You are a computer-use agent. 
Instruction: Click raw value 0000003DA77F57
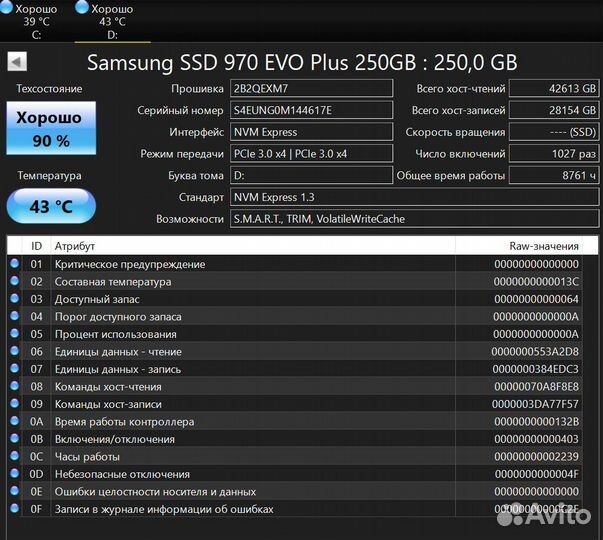coord(535,404)
